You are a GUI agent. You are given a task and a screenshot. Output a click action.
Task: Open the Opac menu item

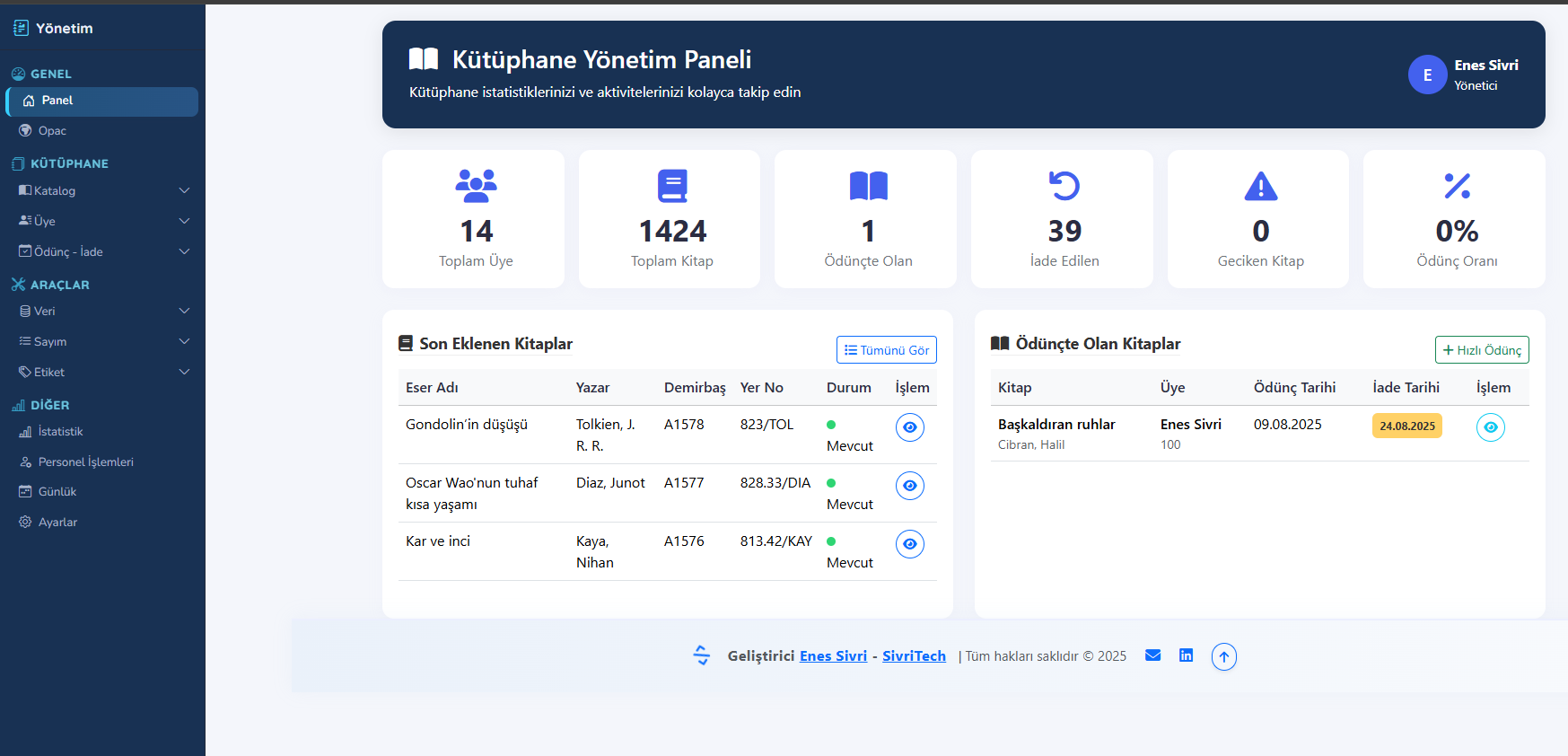[x=52, y=131]
